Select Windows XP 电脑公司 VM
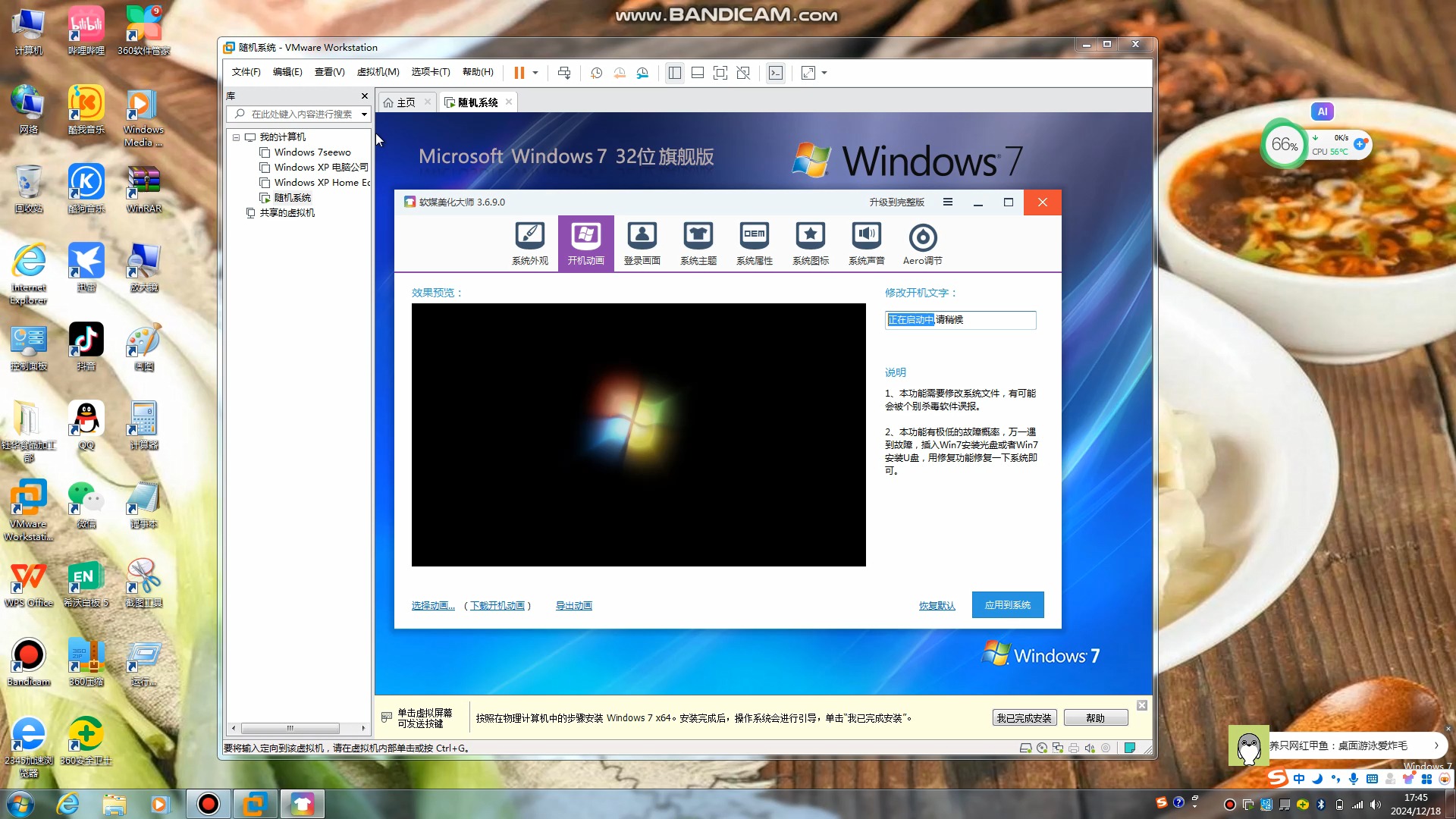This screenshot has width=1456, height=819. tap(314, 168)
